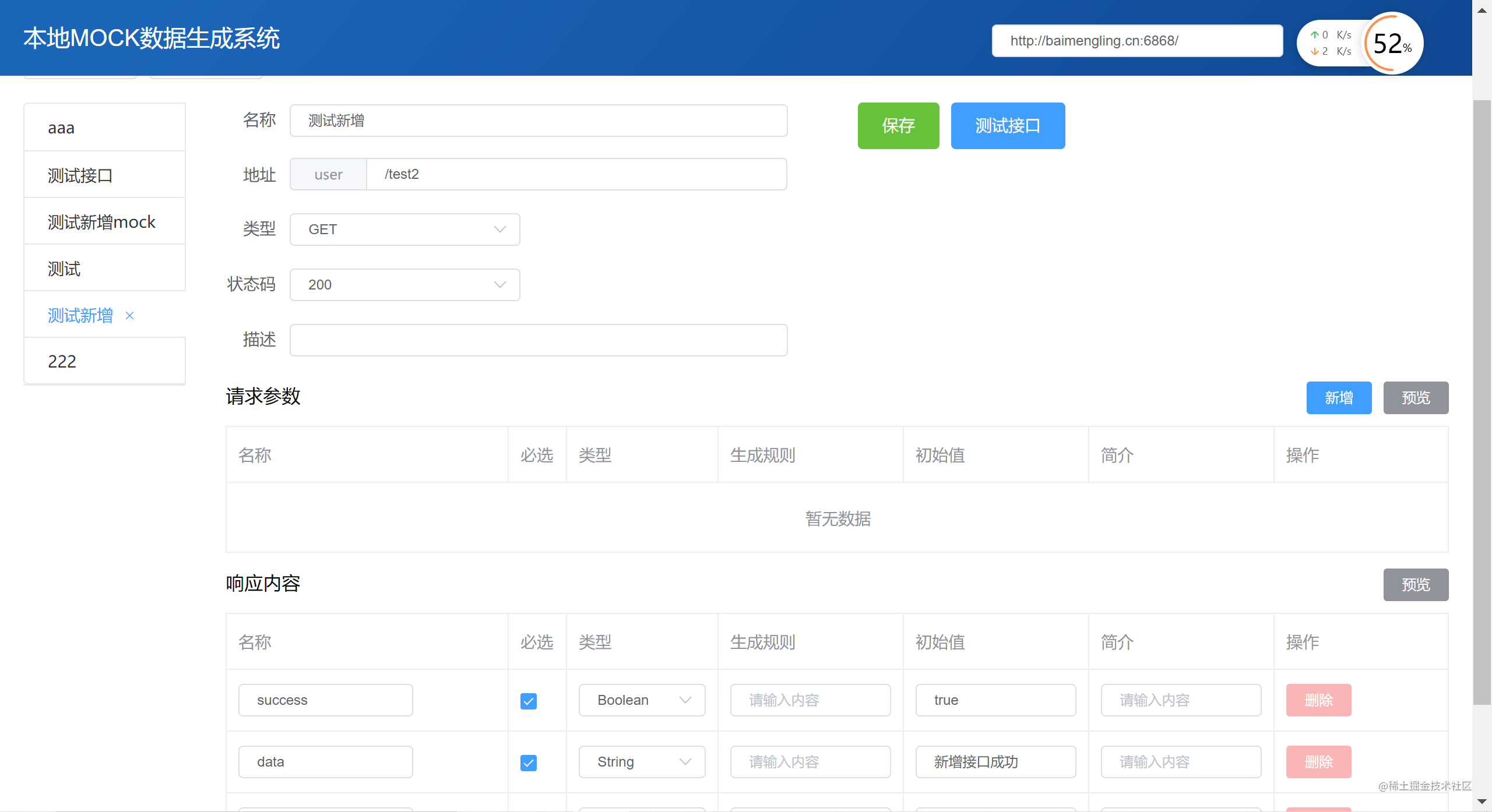Click the 暂无数据 empty table text
Image resolution: width=1492 pixels, height=812 pixels.
(838, 518)
